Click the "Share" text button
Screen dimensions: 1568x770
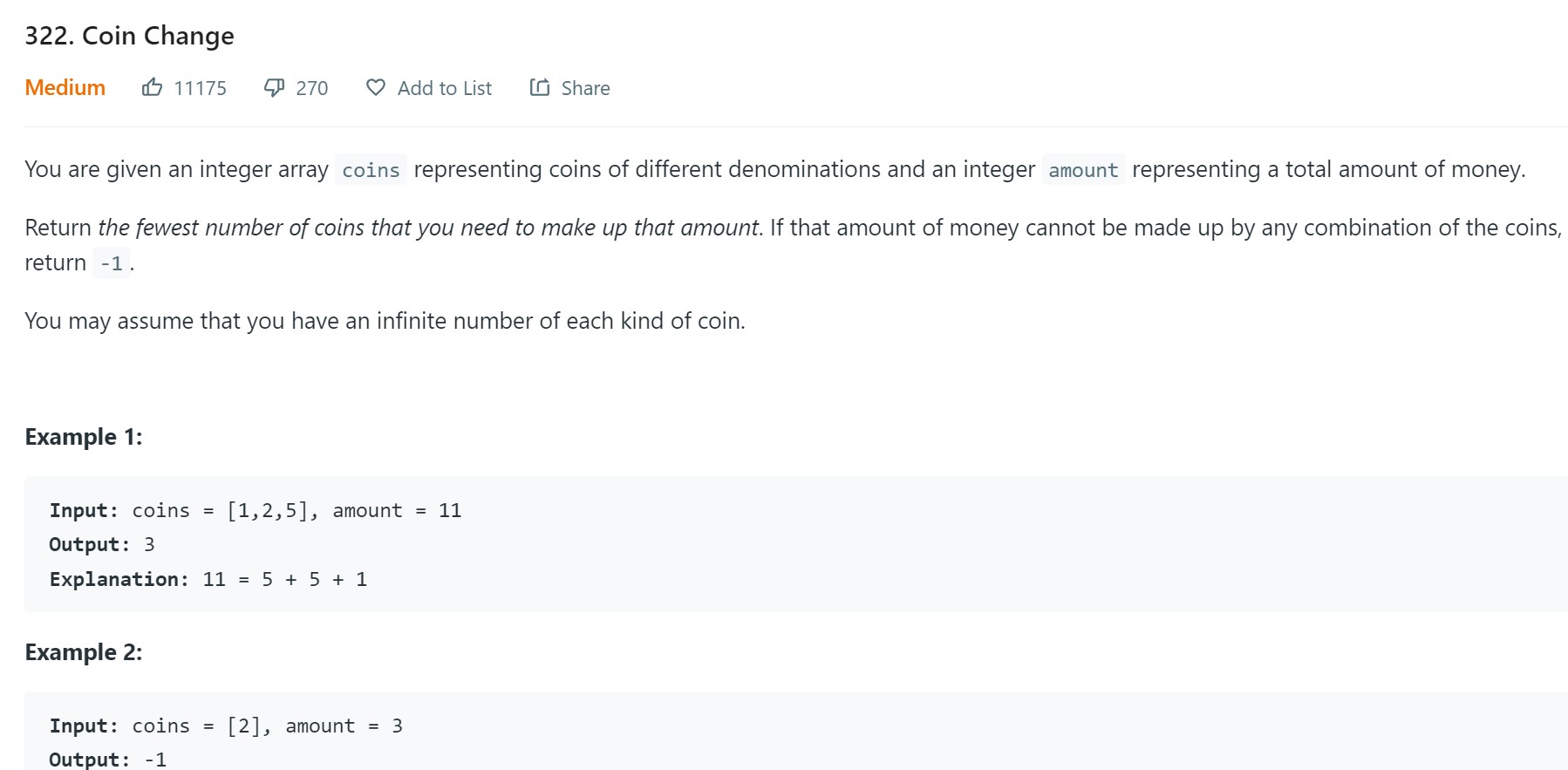585,88
